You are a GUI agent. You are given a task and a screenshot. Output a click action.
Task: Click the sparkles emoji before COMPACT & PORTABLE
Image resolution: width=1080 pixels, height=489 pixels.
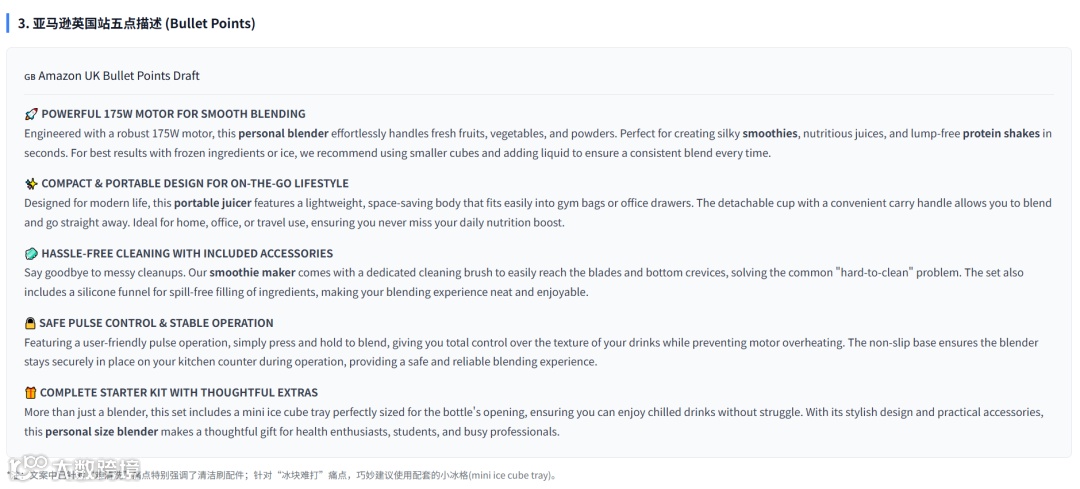click(x=31, y=184)
